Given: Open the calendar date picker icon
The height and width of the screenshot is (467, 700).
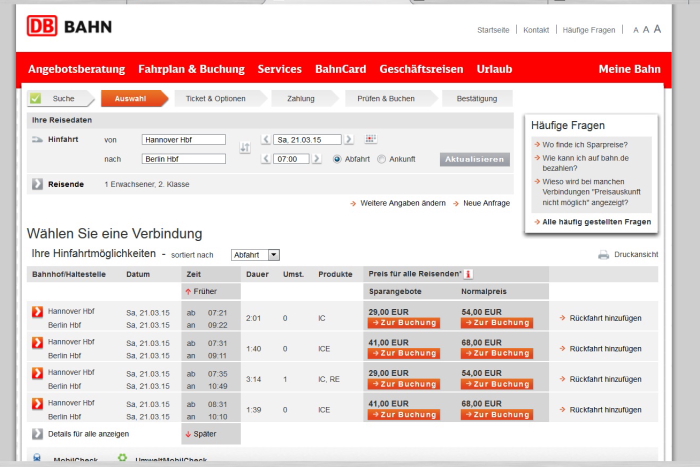Looking at the screenshot, I should [370, 139].
